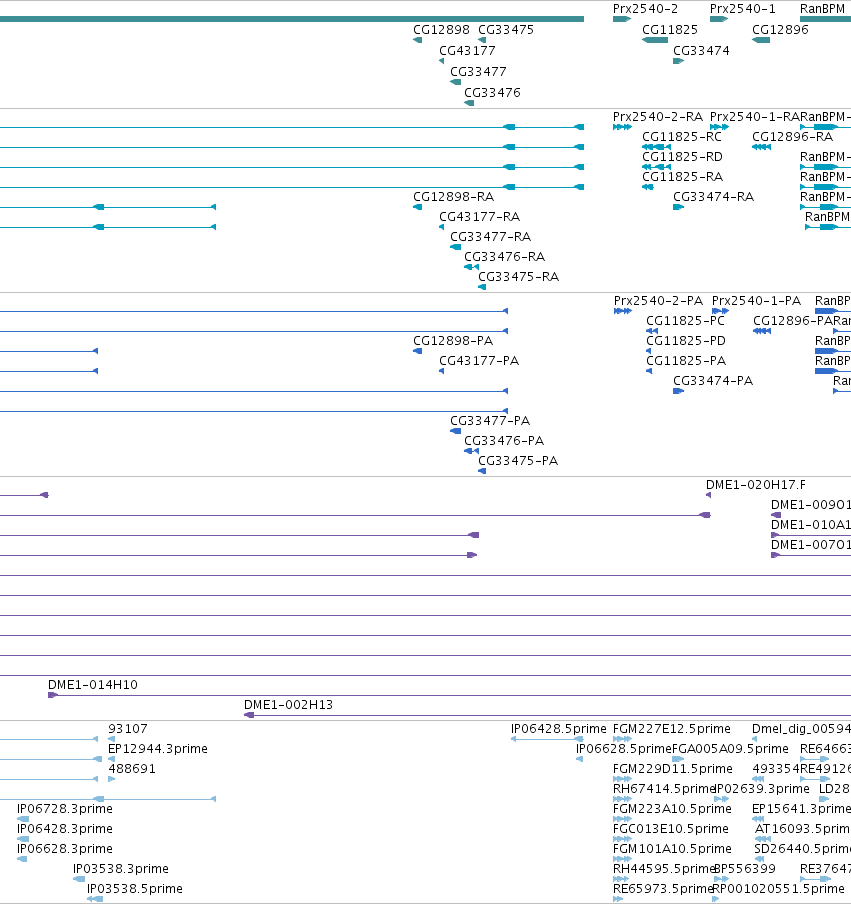Click the RE65973.5prime EST label
The width and height of the screenshot is (851, 904).
(x=664, y=888)
